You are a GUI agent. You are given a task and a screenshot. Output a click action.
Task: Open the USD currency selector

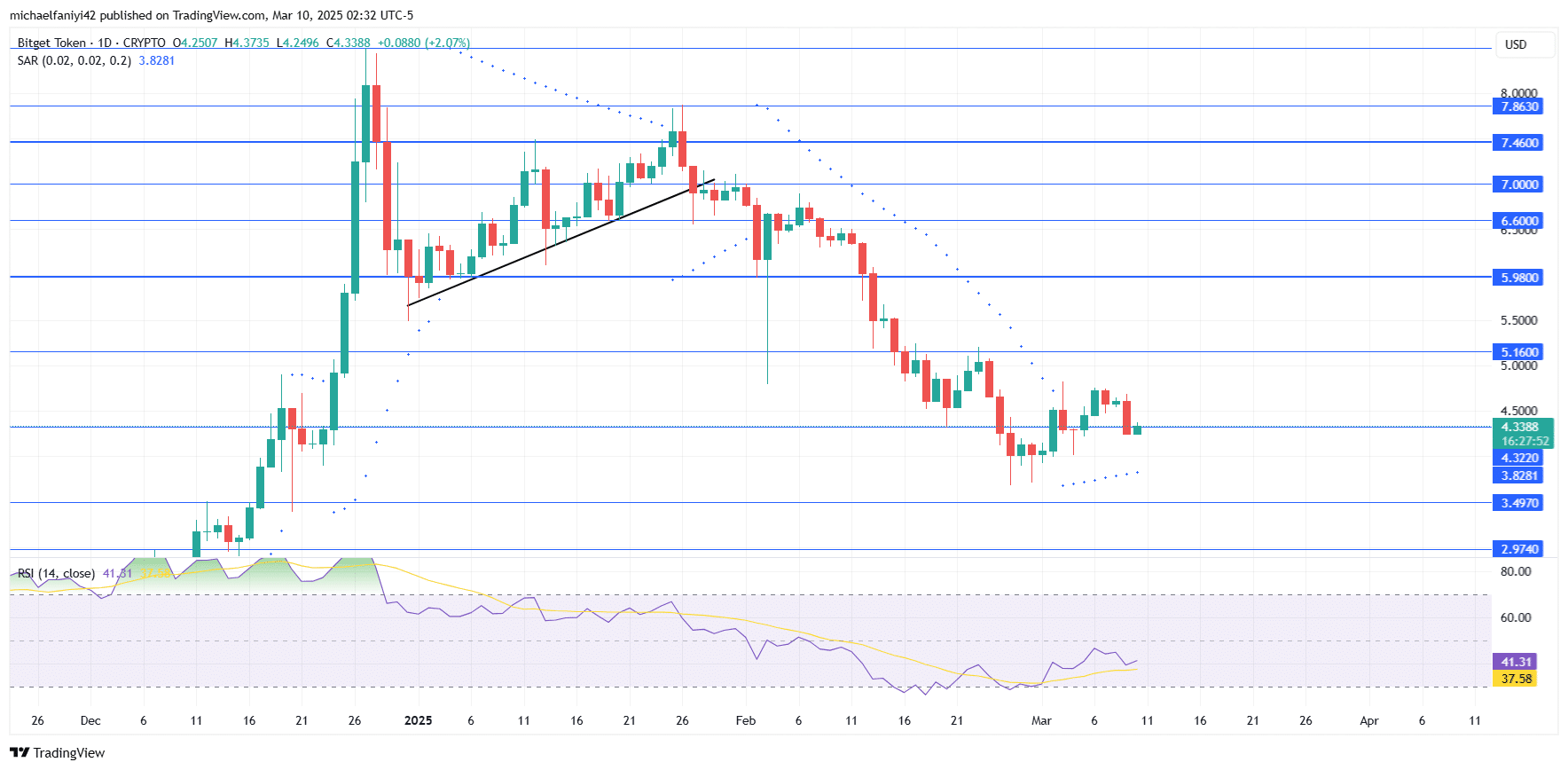(x=1526, y=44)
